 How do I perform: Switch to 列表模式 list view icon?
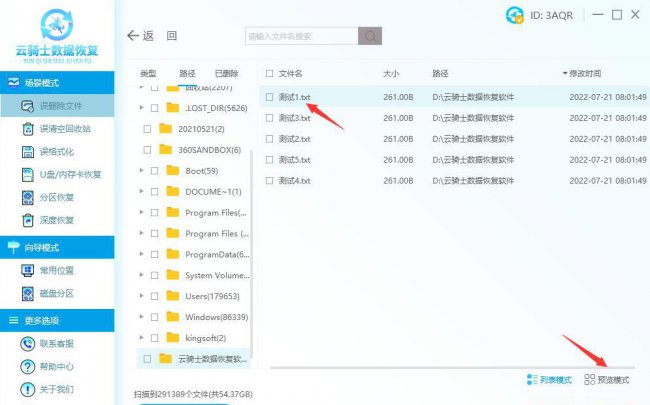coord(532,379)
